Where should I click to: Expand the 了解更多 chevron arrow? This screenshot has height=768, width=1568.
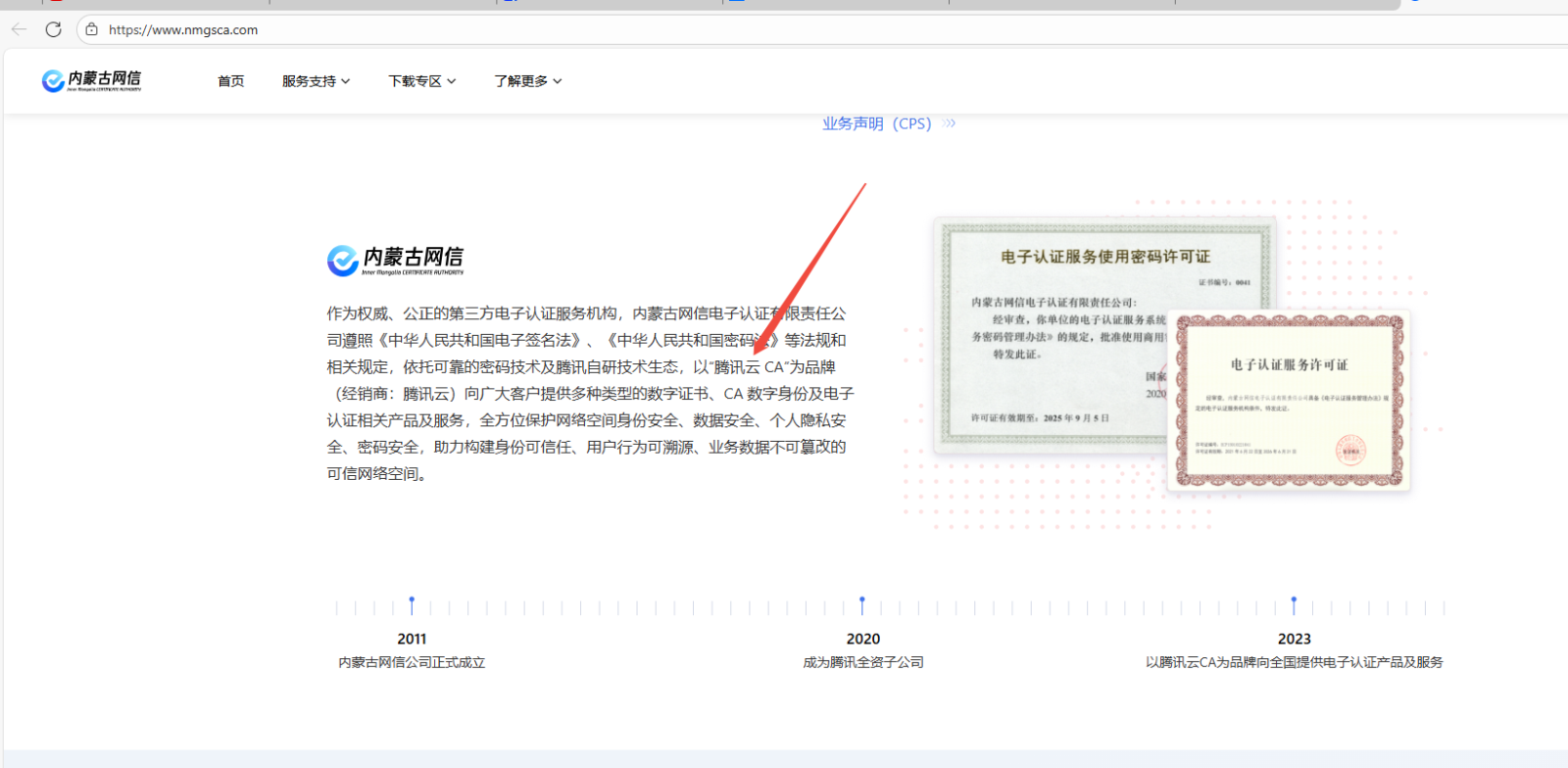(x=557, y=81)
